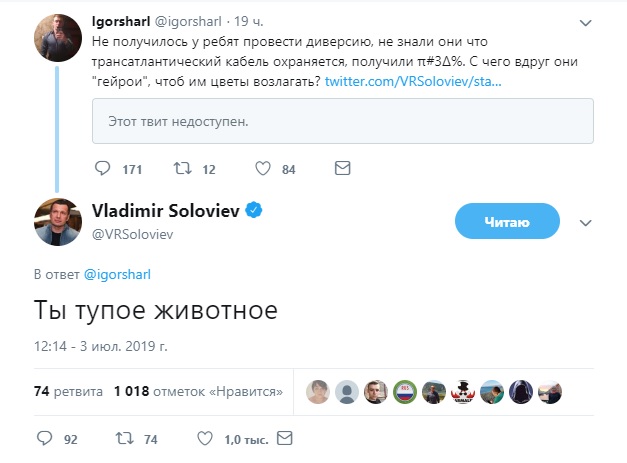Viewport: 627px width, 463px height.
Task: Retweet Vladimir Soloviev's tweet
Action: tap(125, 438)
